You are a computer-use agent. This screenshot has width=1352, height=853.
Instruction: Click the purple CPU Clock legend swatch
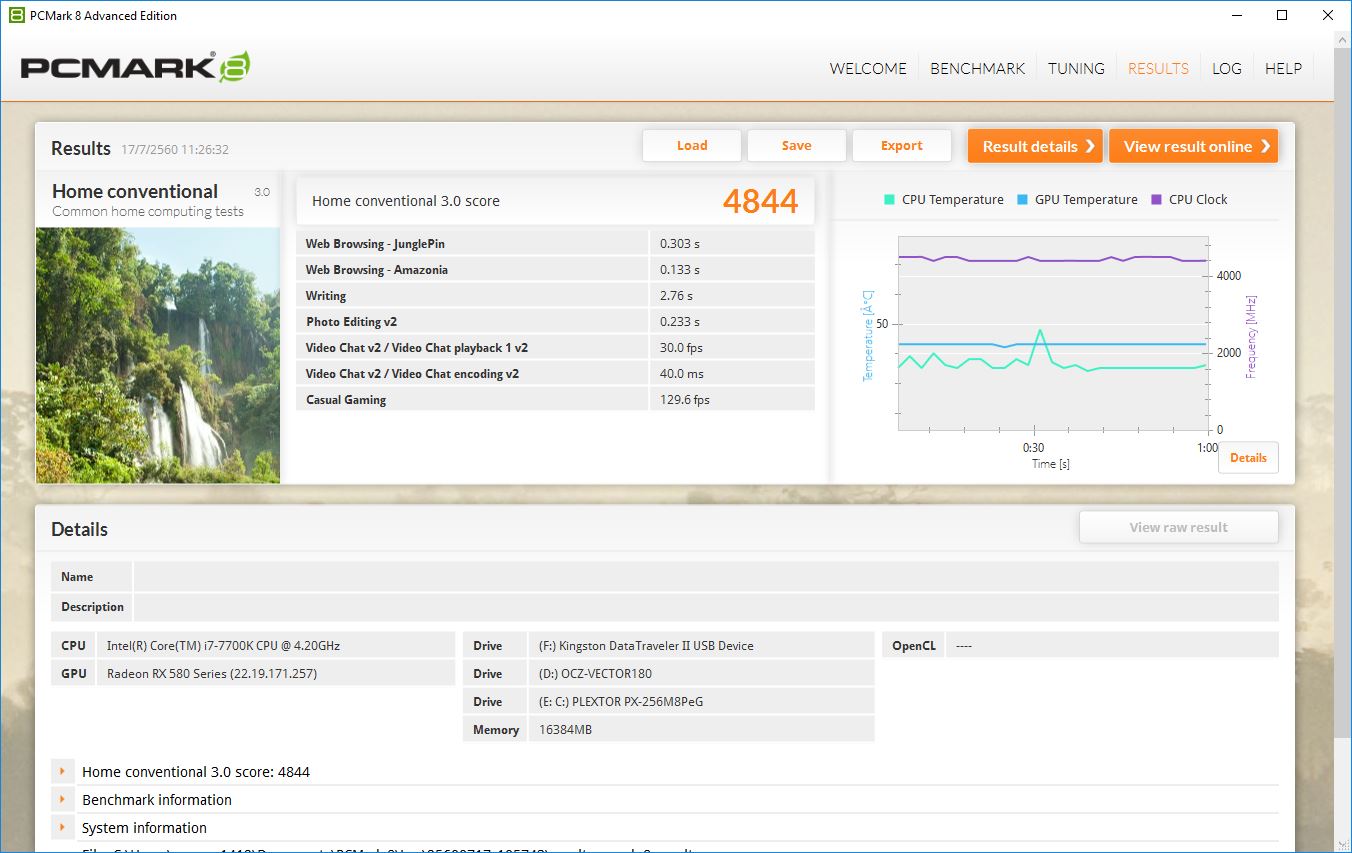[1156, 199]
